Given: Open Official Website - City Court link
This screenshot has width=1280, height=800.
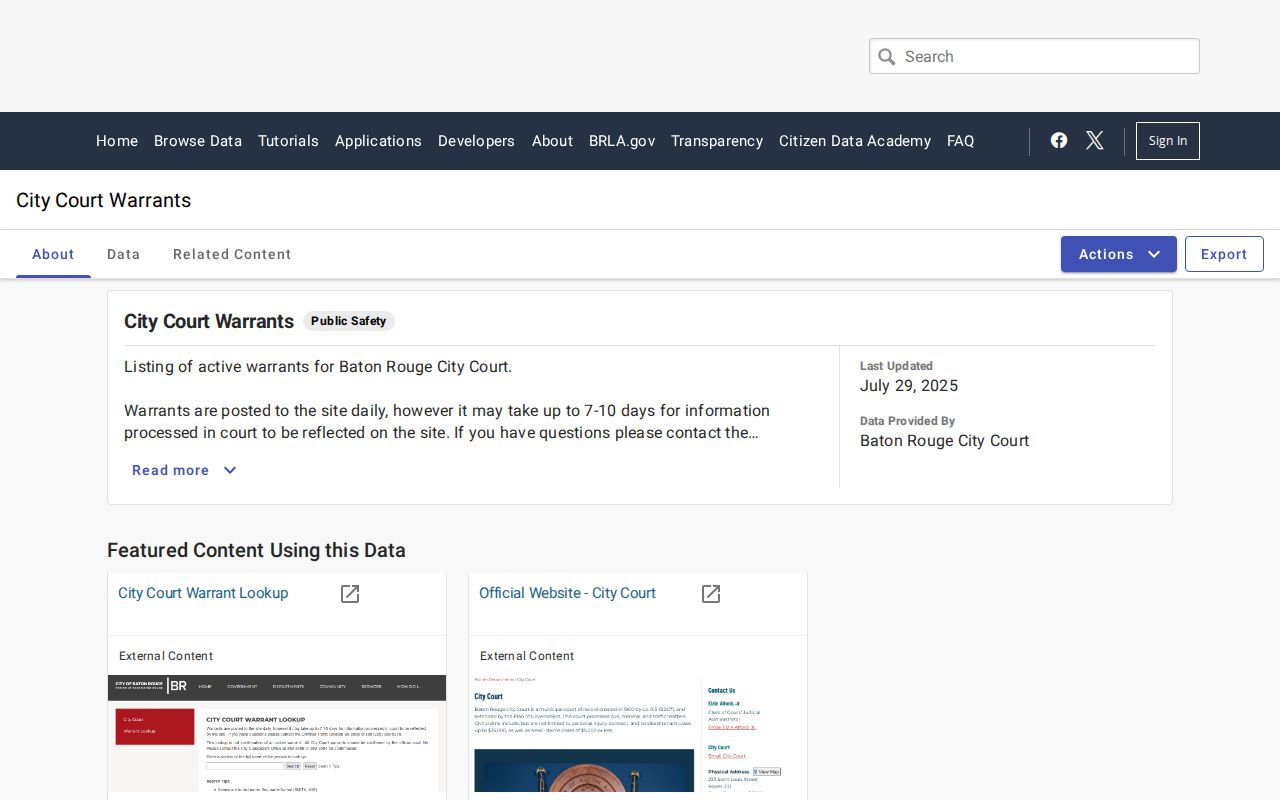Looking at the screenshot, I should point(567,593).
